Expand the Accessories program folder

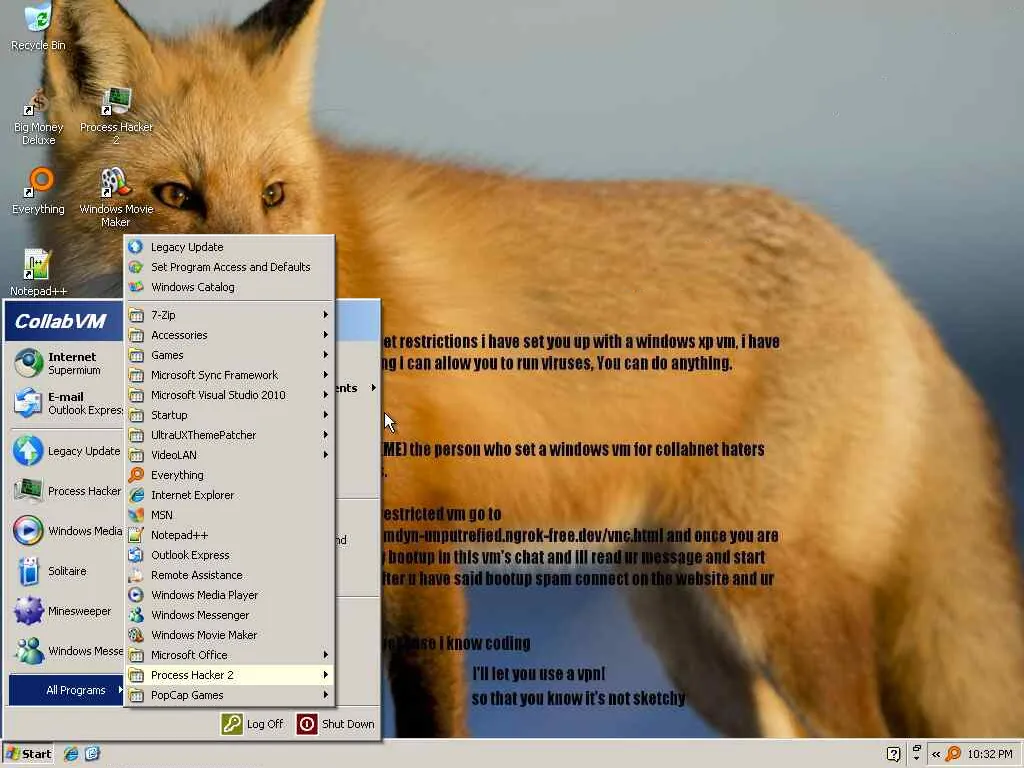click(229, 335)
